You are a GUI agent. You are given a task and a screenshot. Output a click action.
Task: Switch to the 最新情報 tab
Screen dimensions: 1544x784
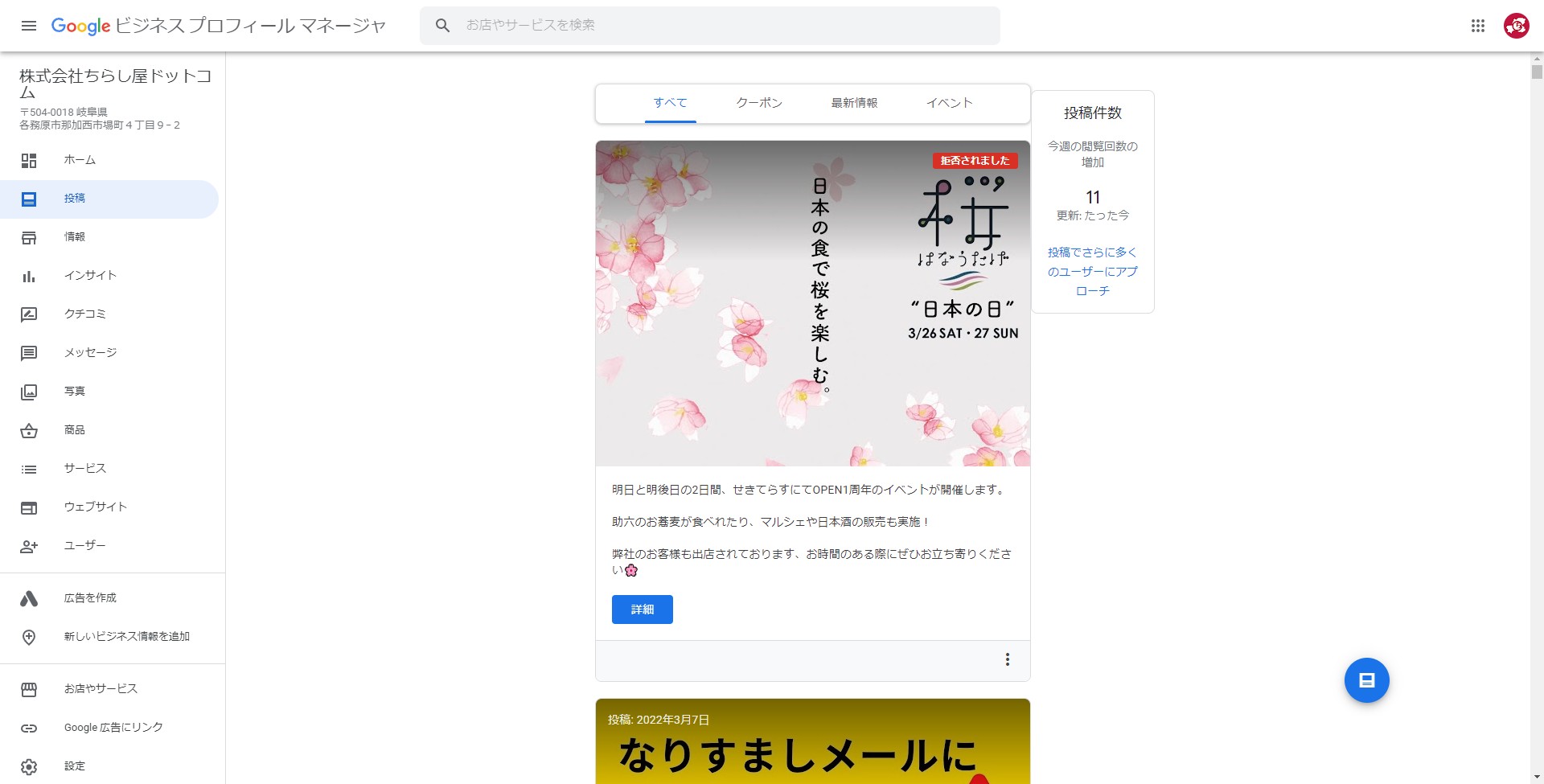[x=854, y=103]
